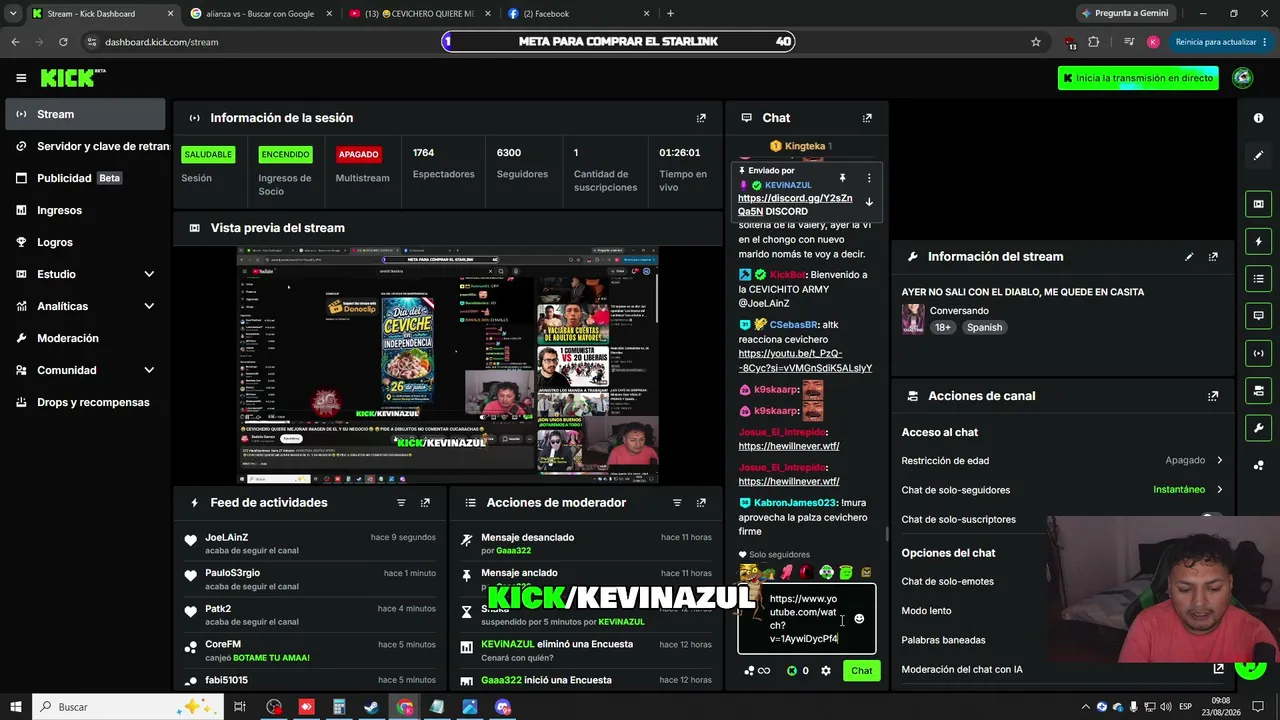Toggle the channel actions panel icon in right sidebar

1259,390
